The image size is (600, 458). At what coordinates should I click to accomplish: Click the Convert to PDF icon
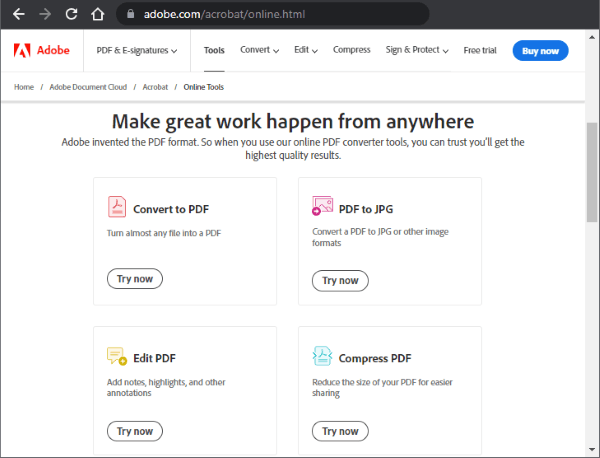117,207
